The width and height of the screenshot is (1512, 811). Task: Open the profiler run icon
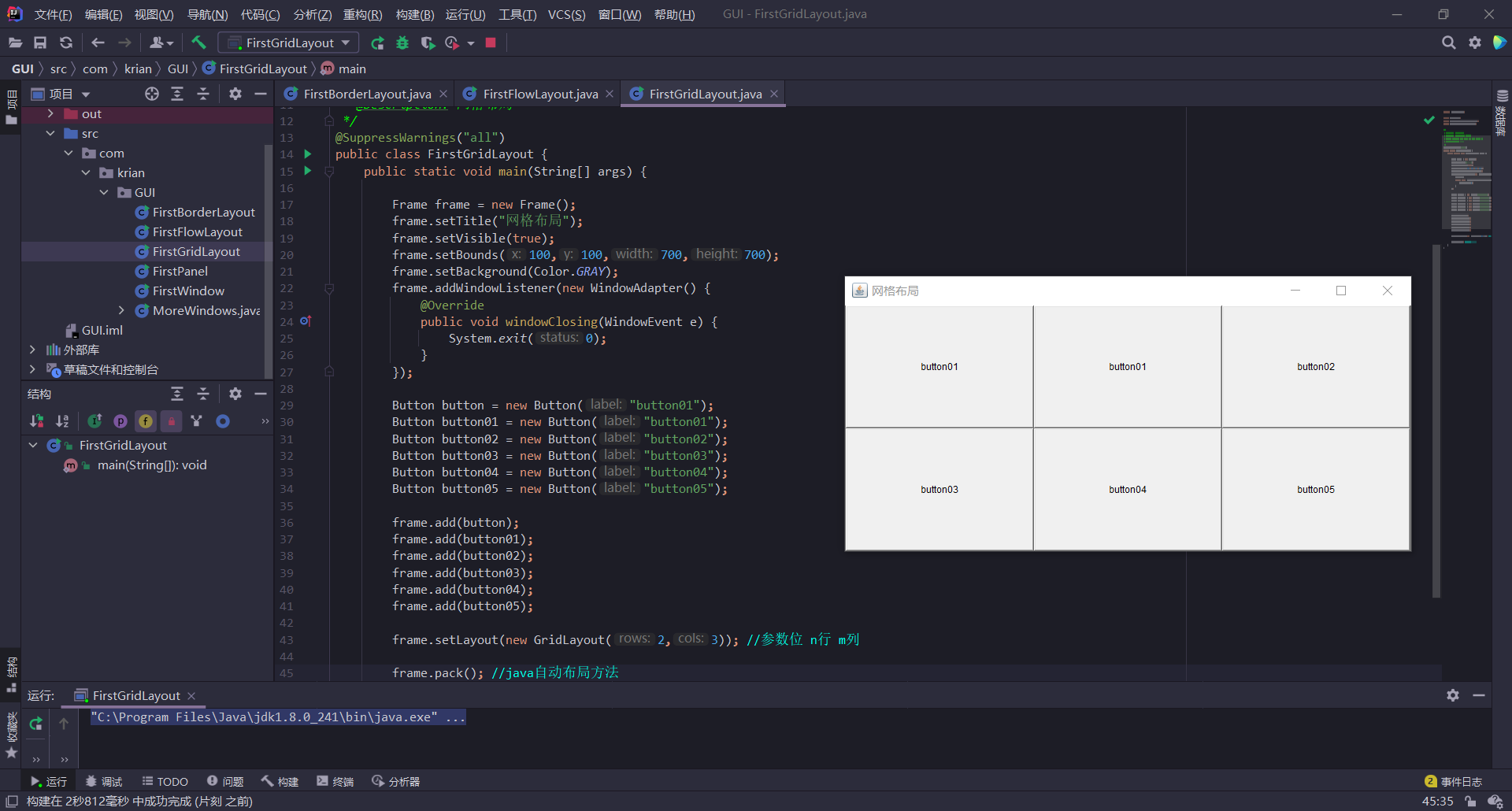[450, 43]
